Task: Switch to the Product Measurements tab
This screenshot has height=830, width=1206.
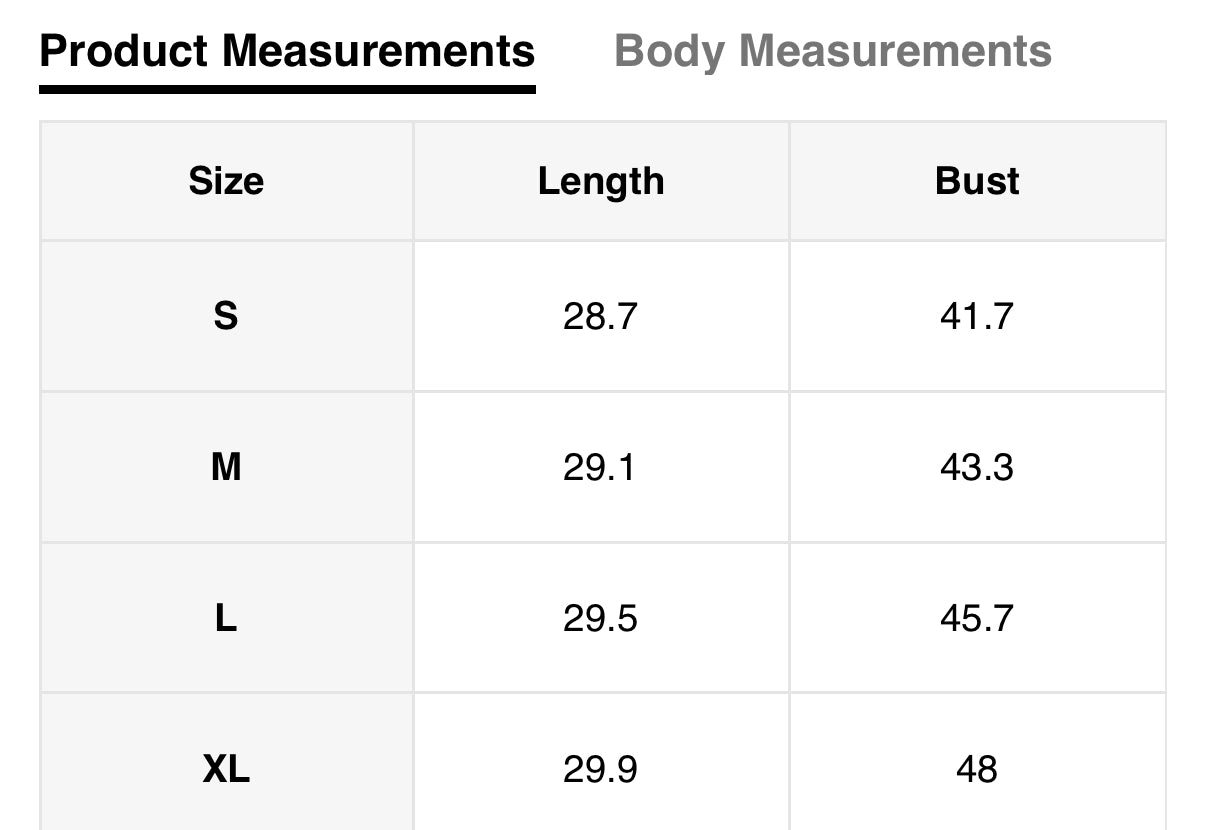Action: pos(287,50)
